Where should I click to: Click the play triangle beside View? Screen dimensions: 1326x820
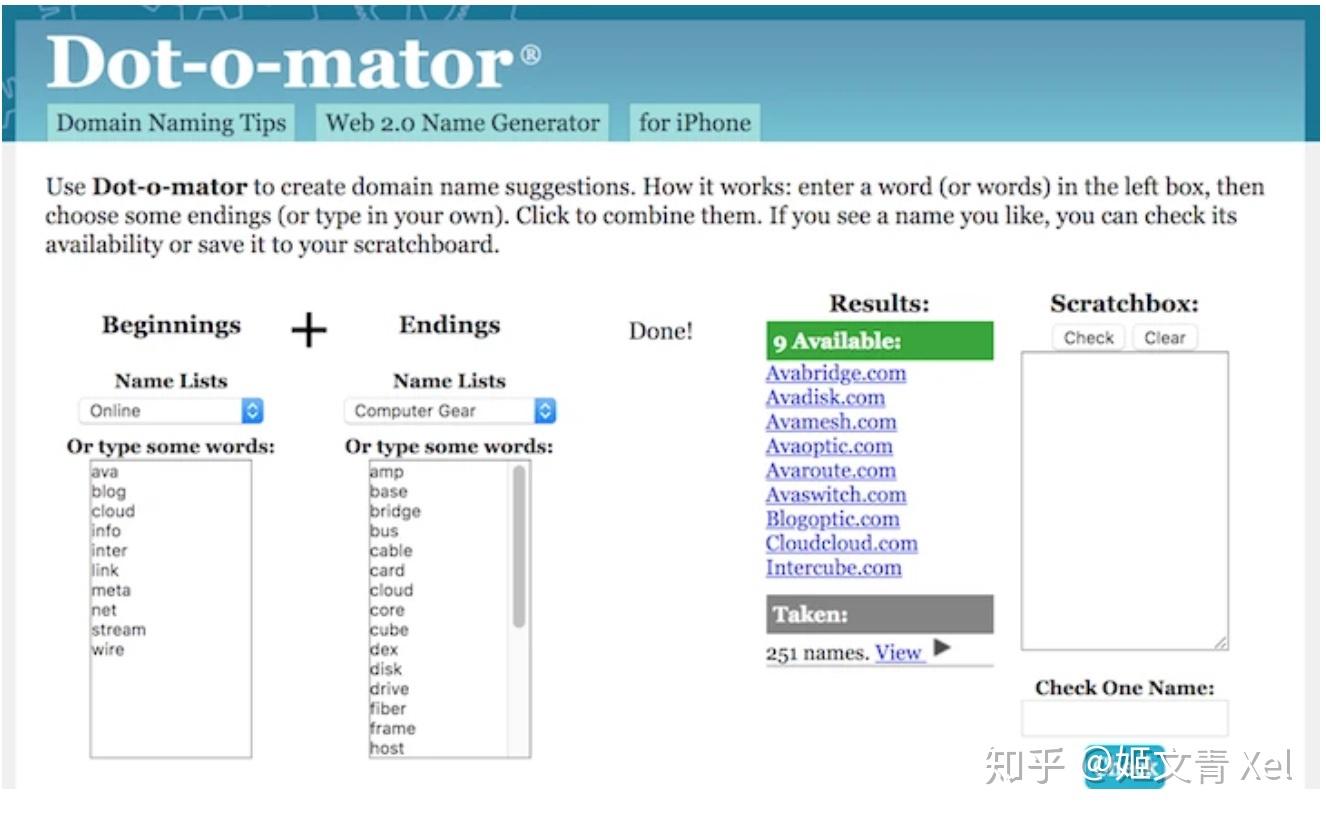[x=941, y=649]
